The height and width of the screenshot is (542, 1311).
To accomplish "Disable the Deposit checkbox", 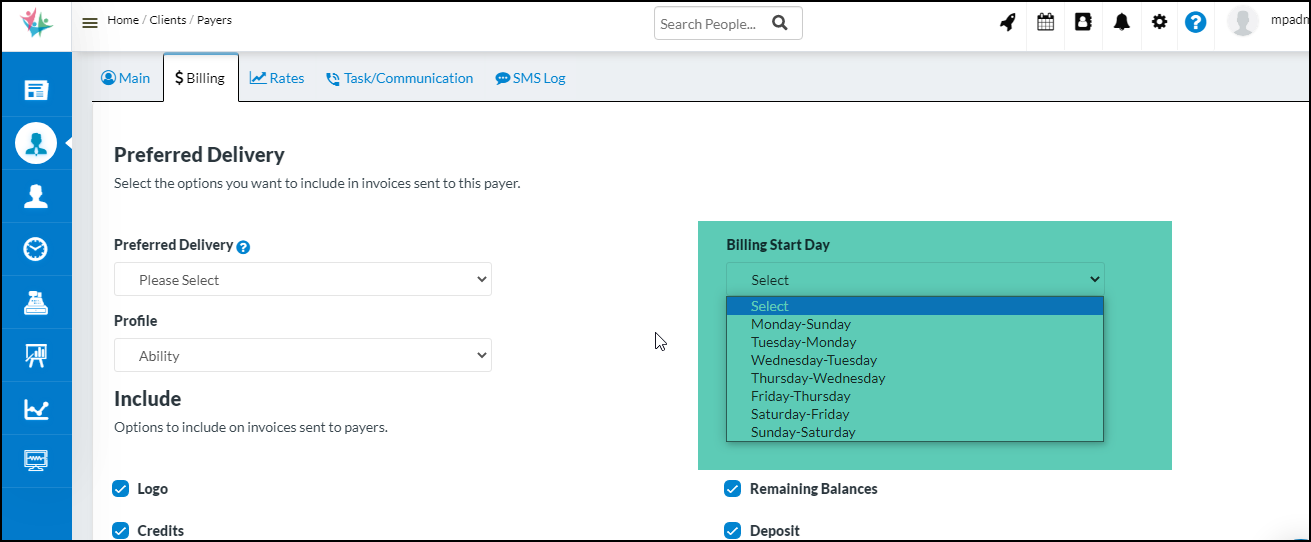I will pos(733,531).
